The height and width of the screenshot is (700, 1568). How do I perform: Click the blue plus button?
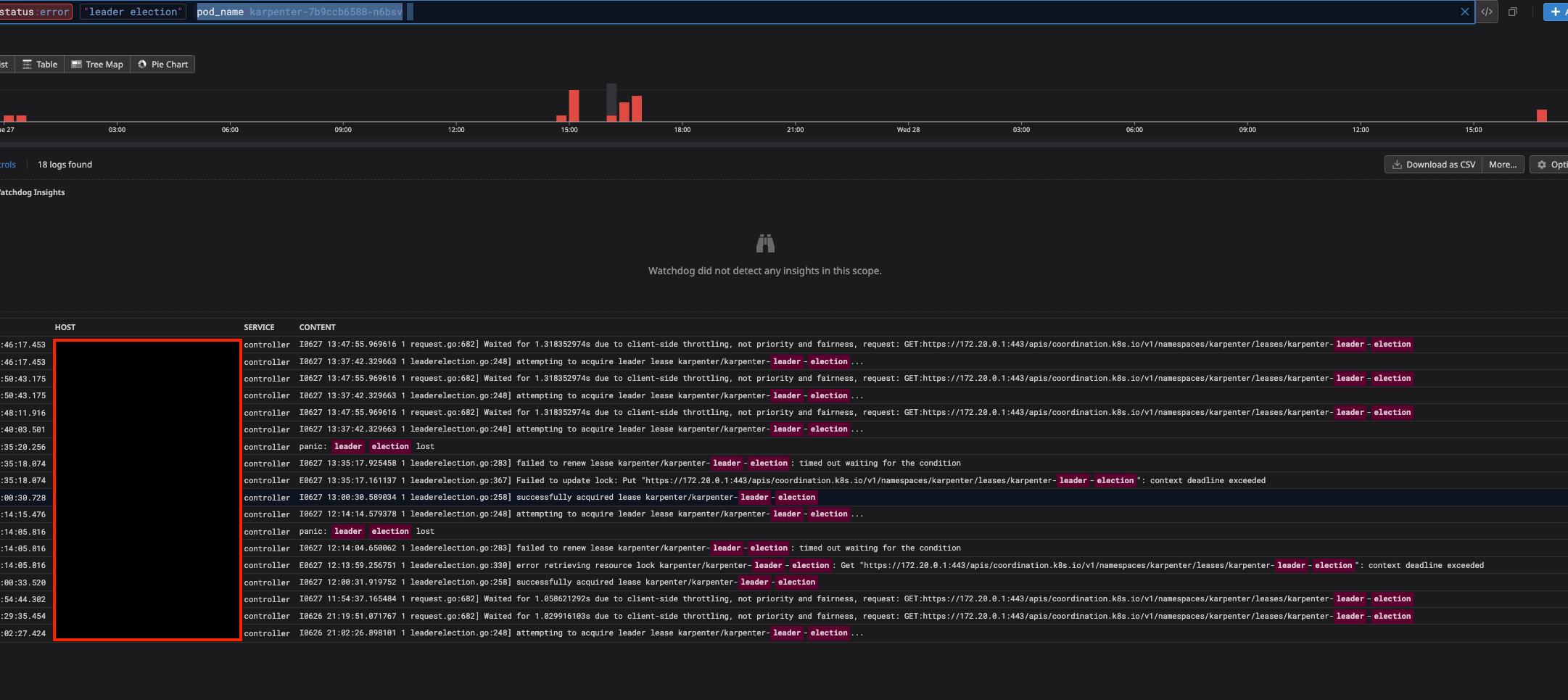[x=1554, y=12]
